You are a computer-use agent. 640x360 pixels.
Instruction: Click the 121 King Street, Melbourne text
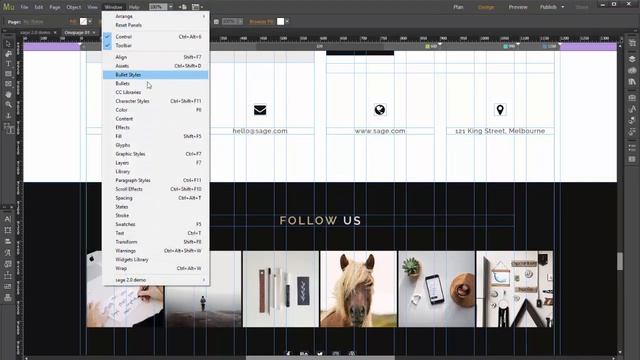[500, 131]
